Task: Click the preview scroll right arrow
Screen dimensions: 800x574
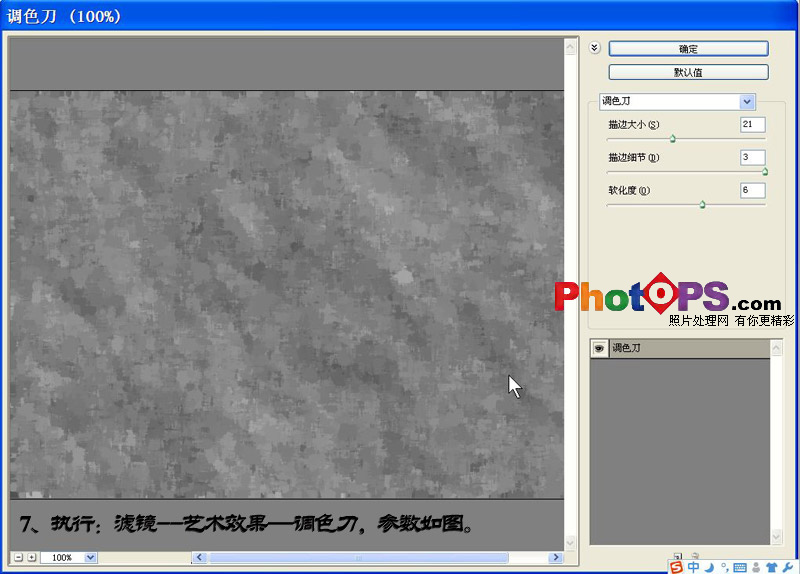Action: [556, 558]
